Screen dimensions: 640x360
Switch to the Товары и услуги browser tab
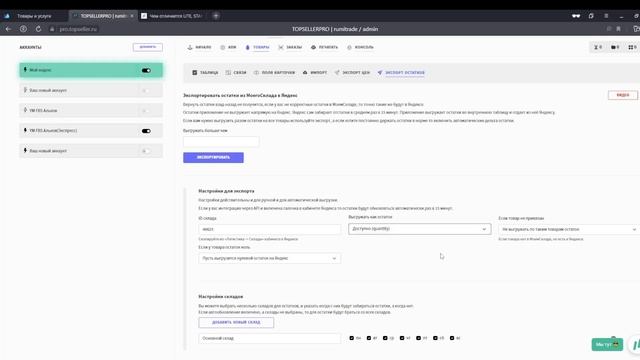click(x=34, y=16)
